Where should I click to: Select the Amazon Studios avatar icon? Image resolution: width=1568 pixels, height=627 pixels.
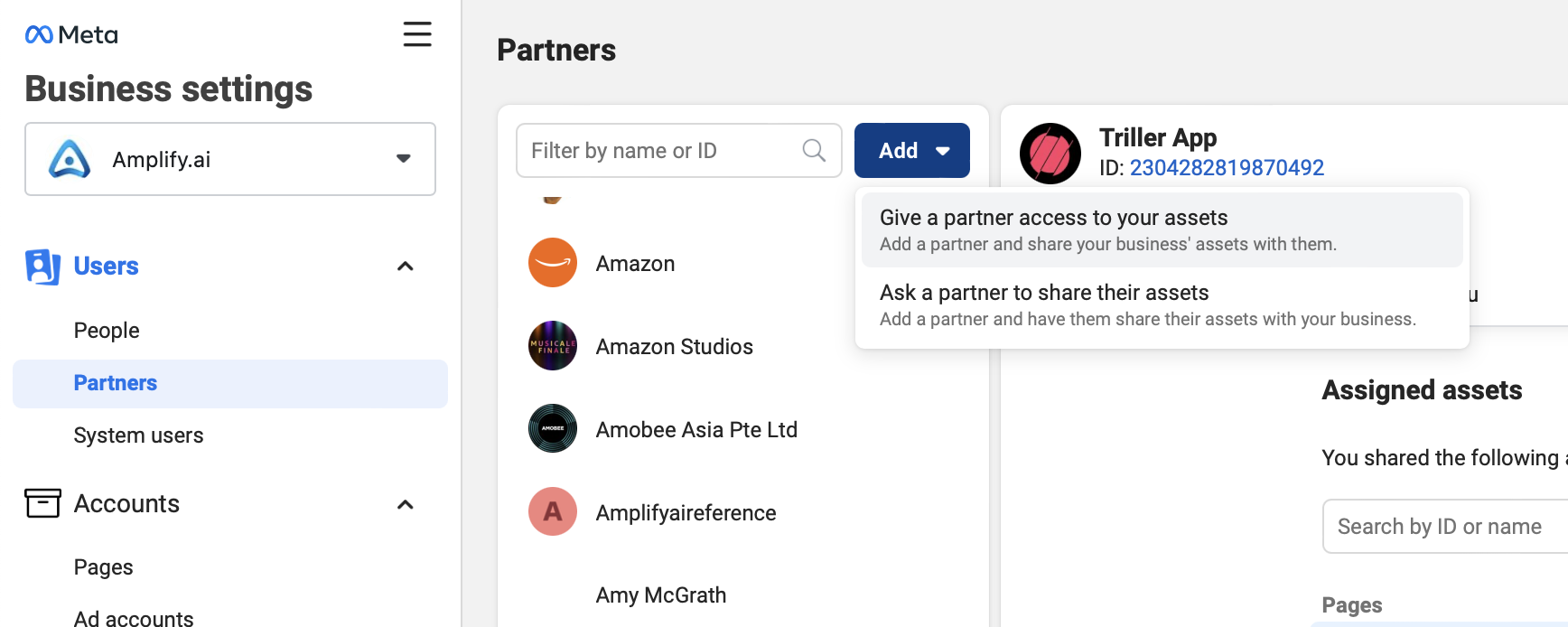(553, 346)
